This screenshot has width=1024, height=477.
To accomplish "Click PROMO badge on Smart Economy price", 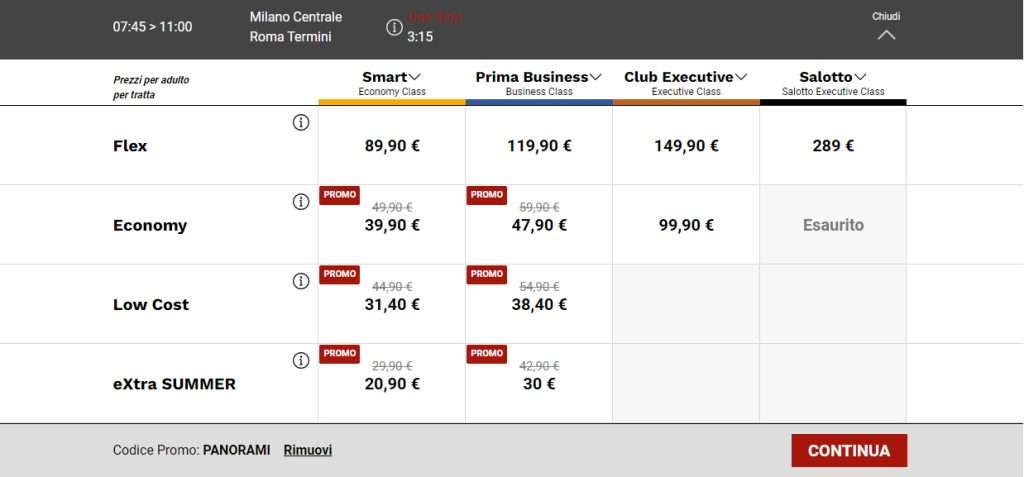I will coord(339,195).
